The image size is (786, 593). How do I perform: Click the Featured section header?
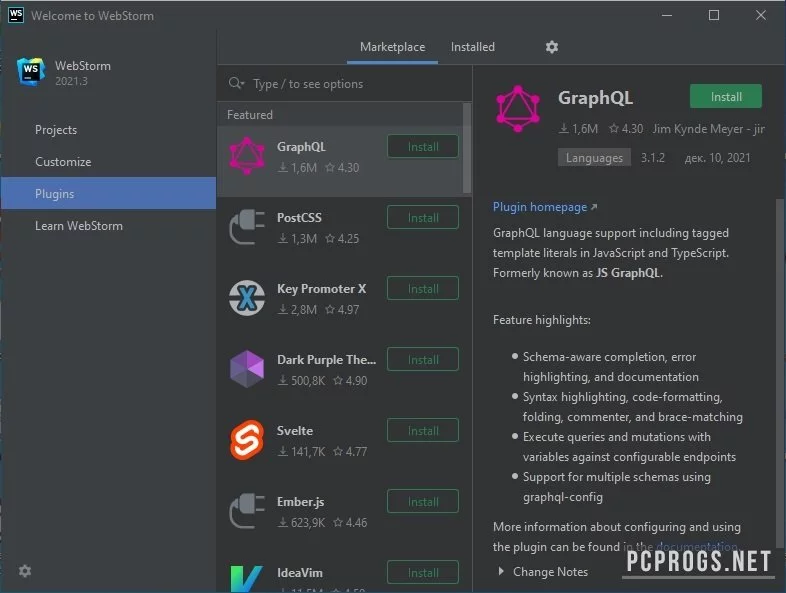click(x=250, y=115)
